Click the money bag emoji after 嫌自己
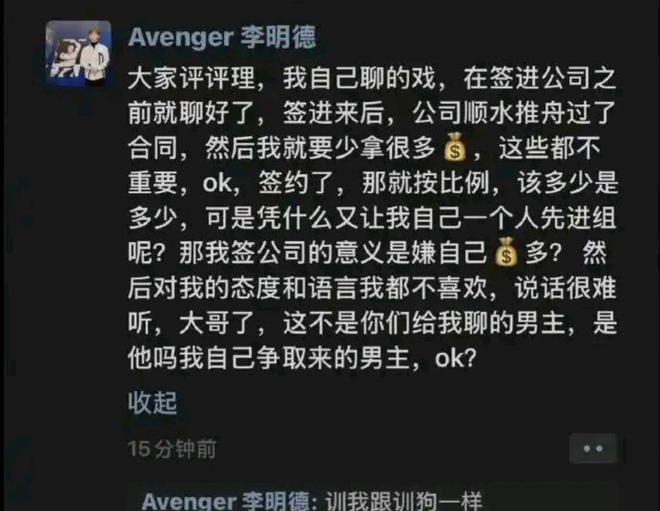The width and height of the screenshot is (660, 511). pyautogui.click(x=506, y=253)
